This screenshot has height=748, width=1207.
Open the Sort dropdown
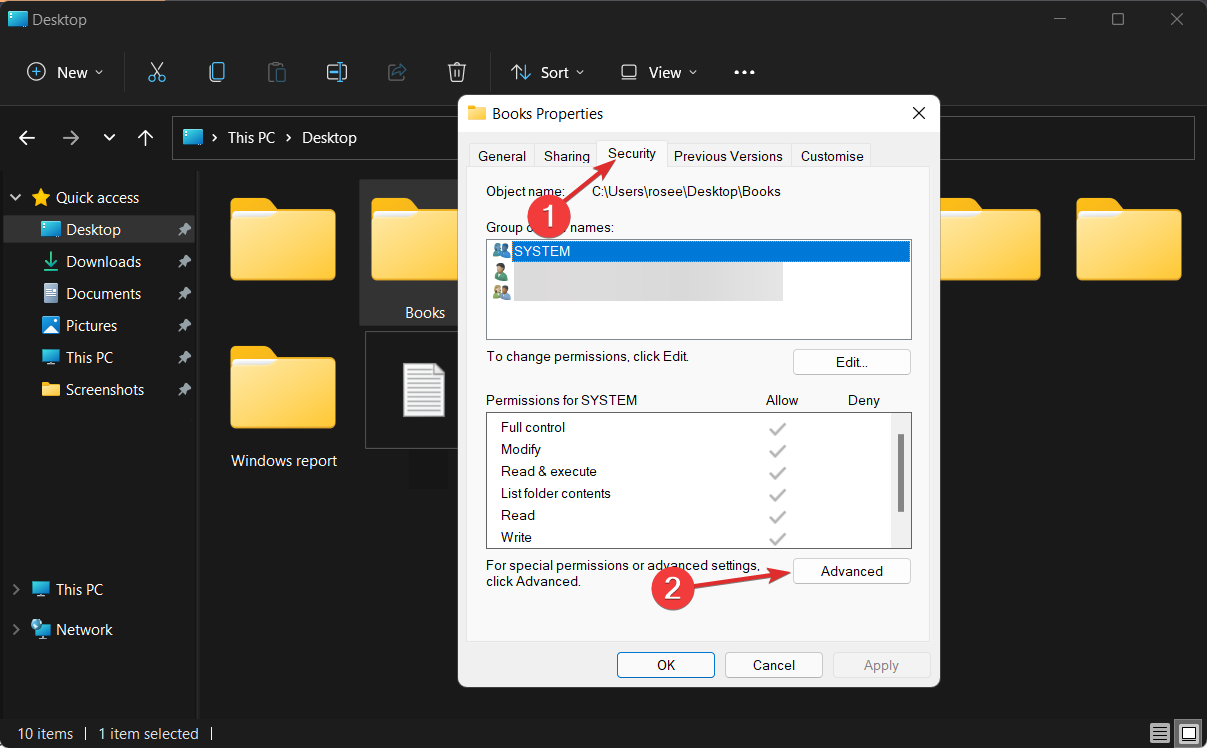[x=547, y=72]
